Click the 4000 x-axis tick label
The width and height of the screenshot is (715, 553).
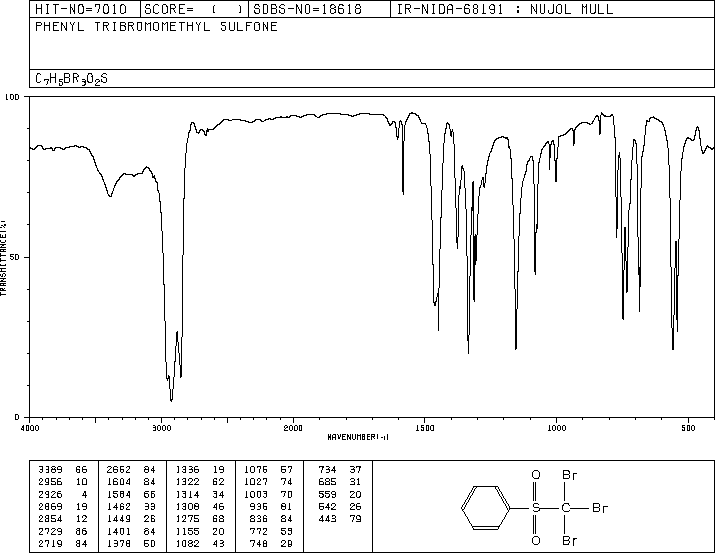30,428
